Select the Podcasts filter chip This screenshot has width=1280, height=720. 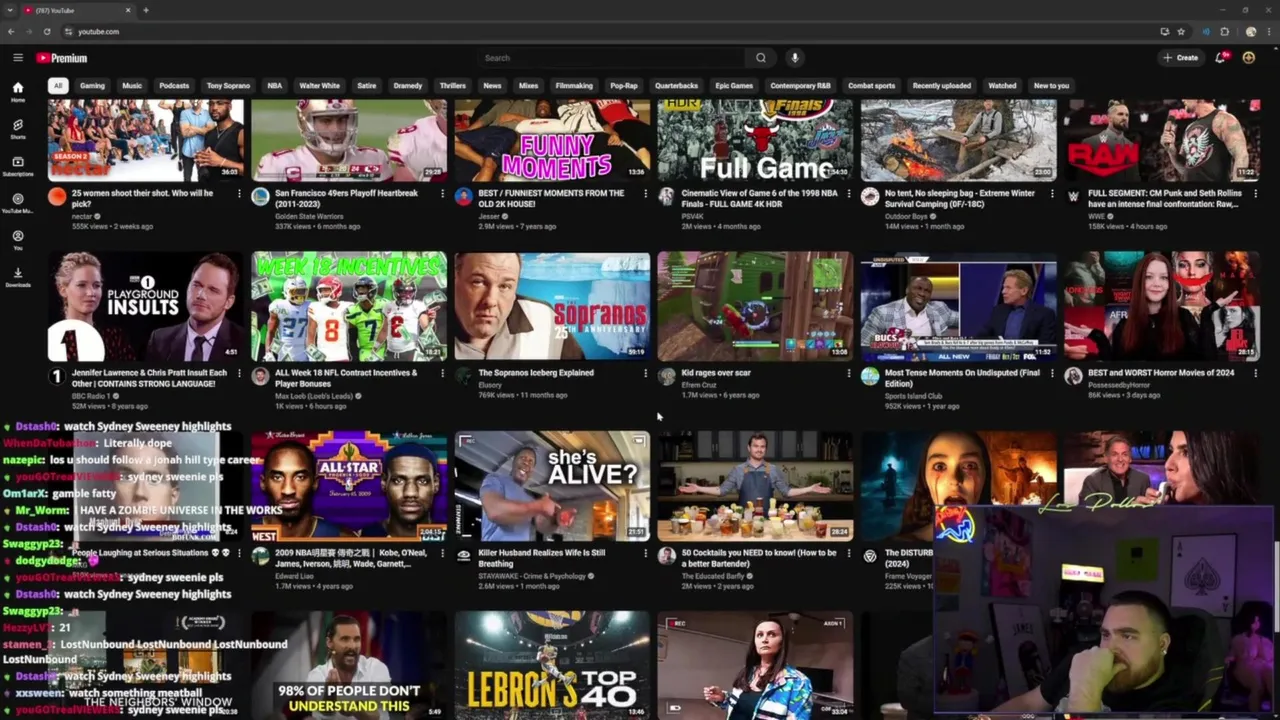pos(174,86)
